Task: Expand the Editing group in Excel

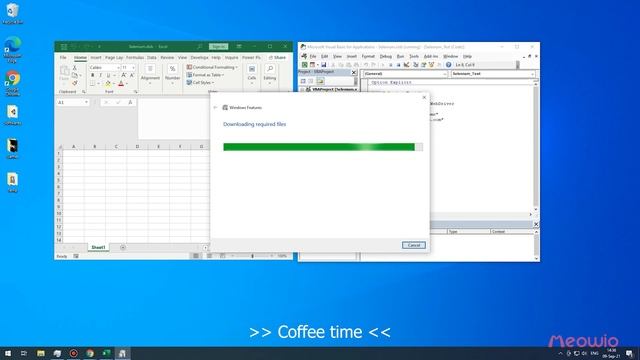Action: pos(270,75)
